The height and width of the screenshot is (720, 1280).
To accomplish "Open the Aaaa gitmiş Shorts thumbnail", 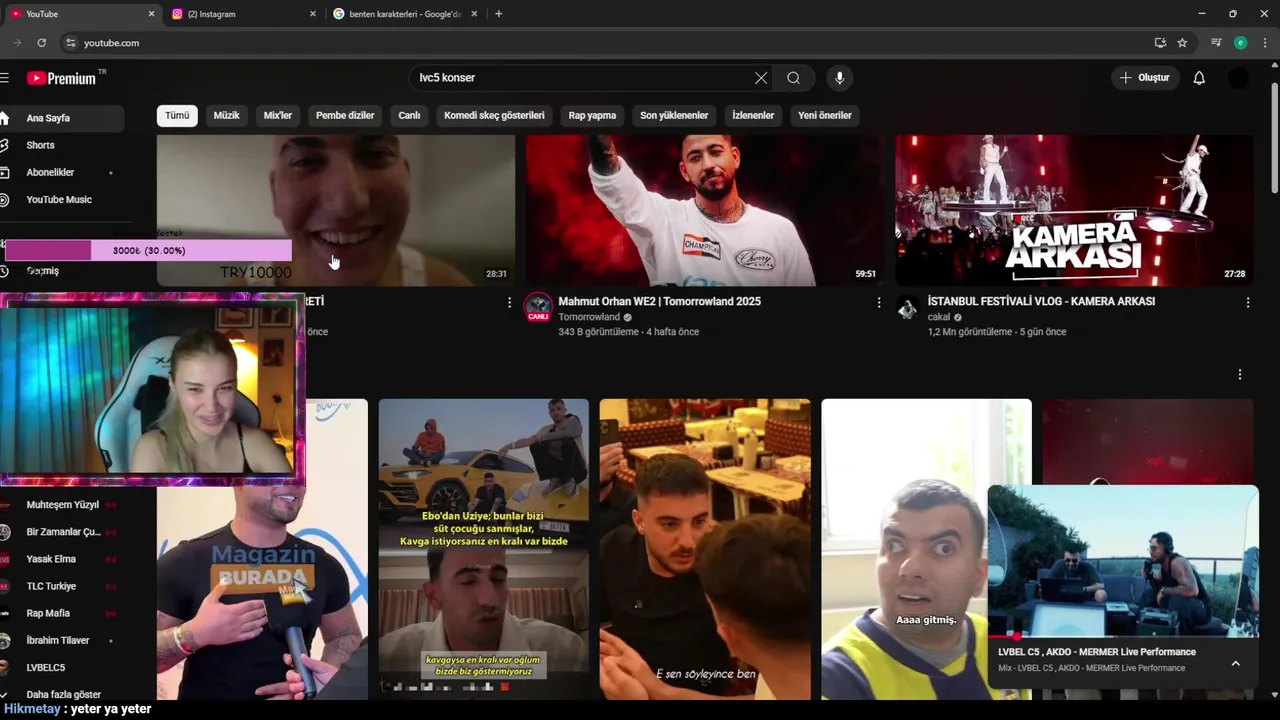I will [926, 549].
